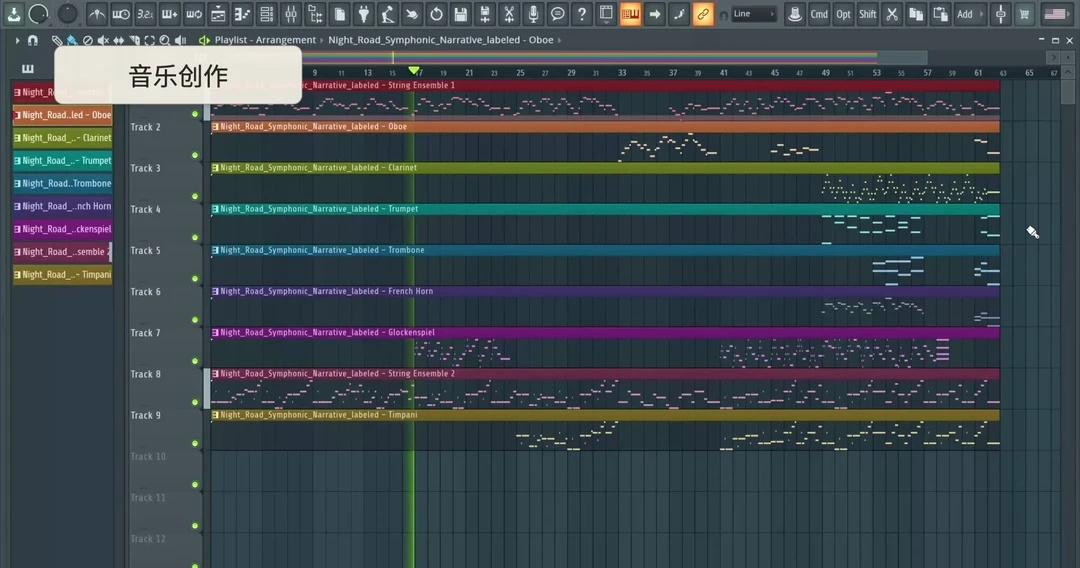Click the microphone recording icon
Image resolution: width=1080 pixels, height=568 pixels.
coord(532,14)
